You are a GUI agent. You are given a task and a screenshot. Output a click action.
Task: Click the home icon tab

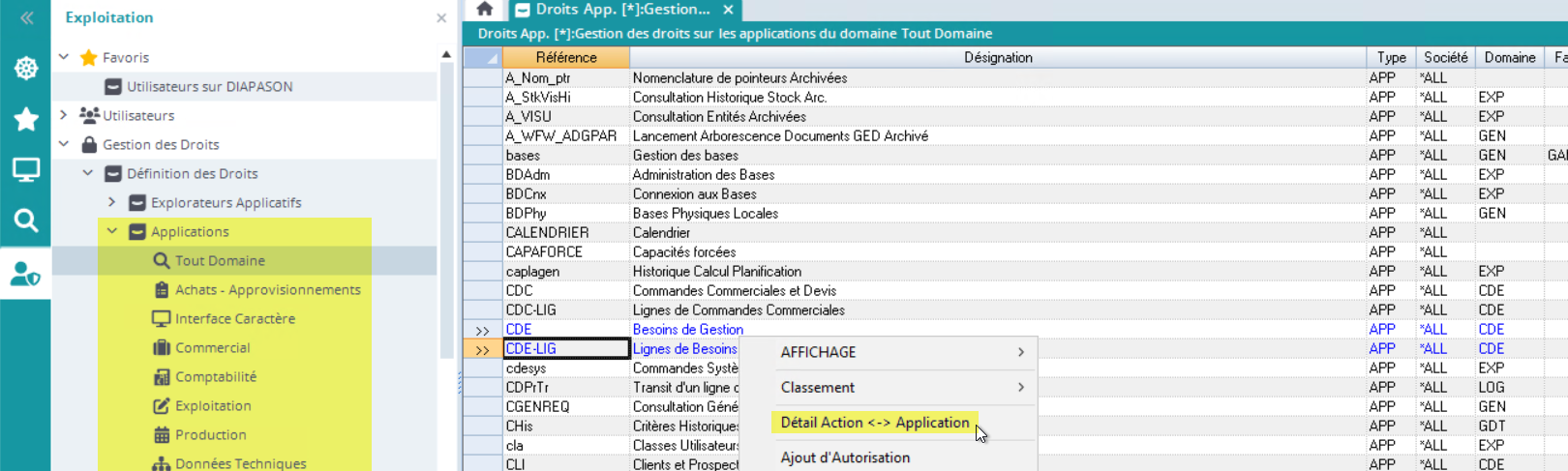485,10
